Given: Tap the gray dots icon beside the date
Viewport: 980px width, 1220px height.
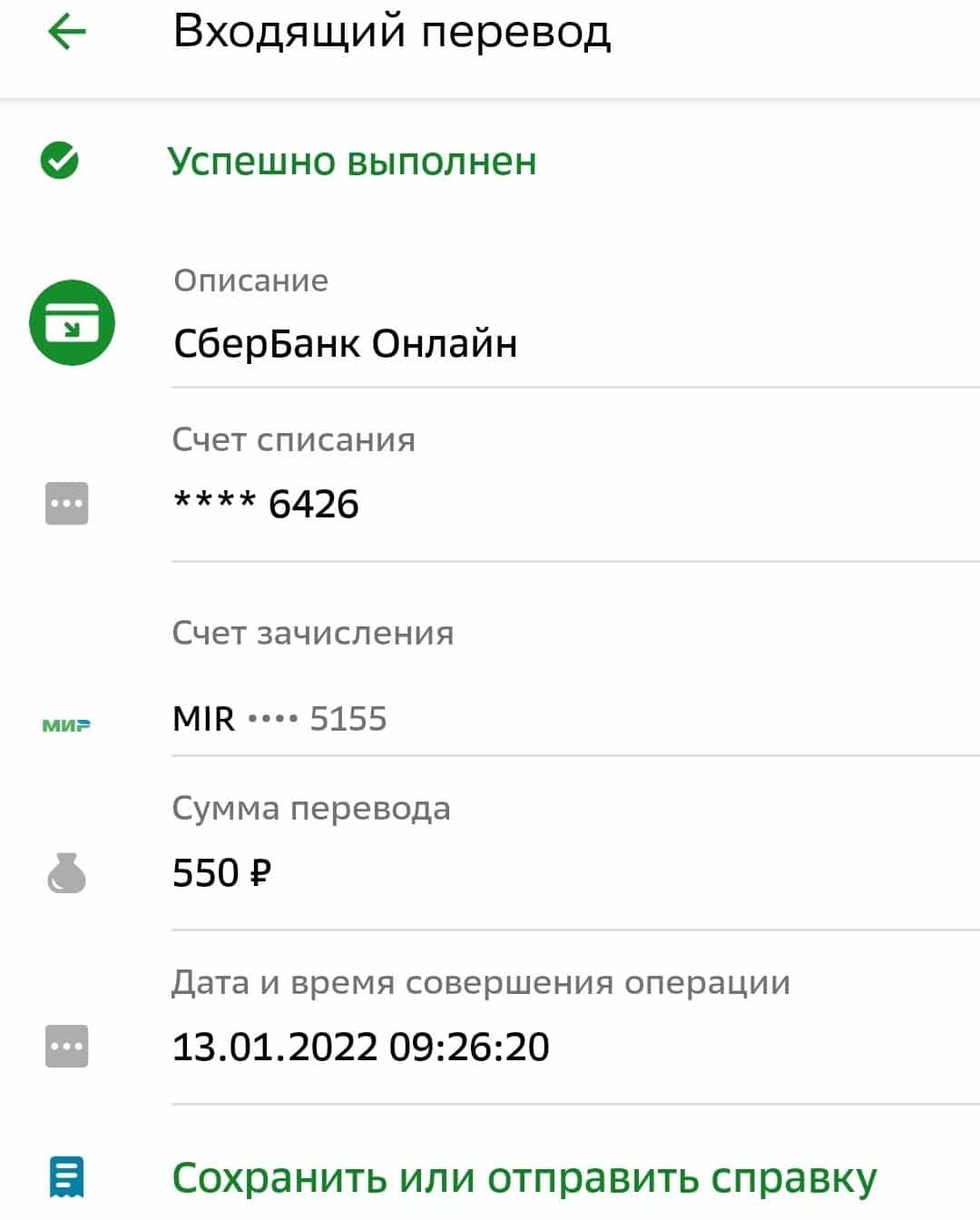Looking at the screenshot, I should 67,1046.
